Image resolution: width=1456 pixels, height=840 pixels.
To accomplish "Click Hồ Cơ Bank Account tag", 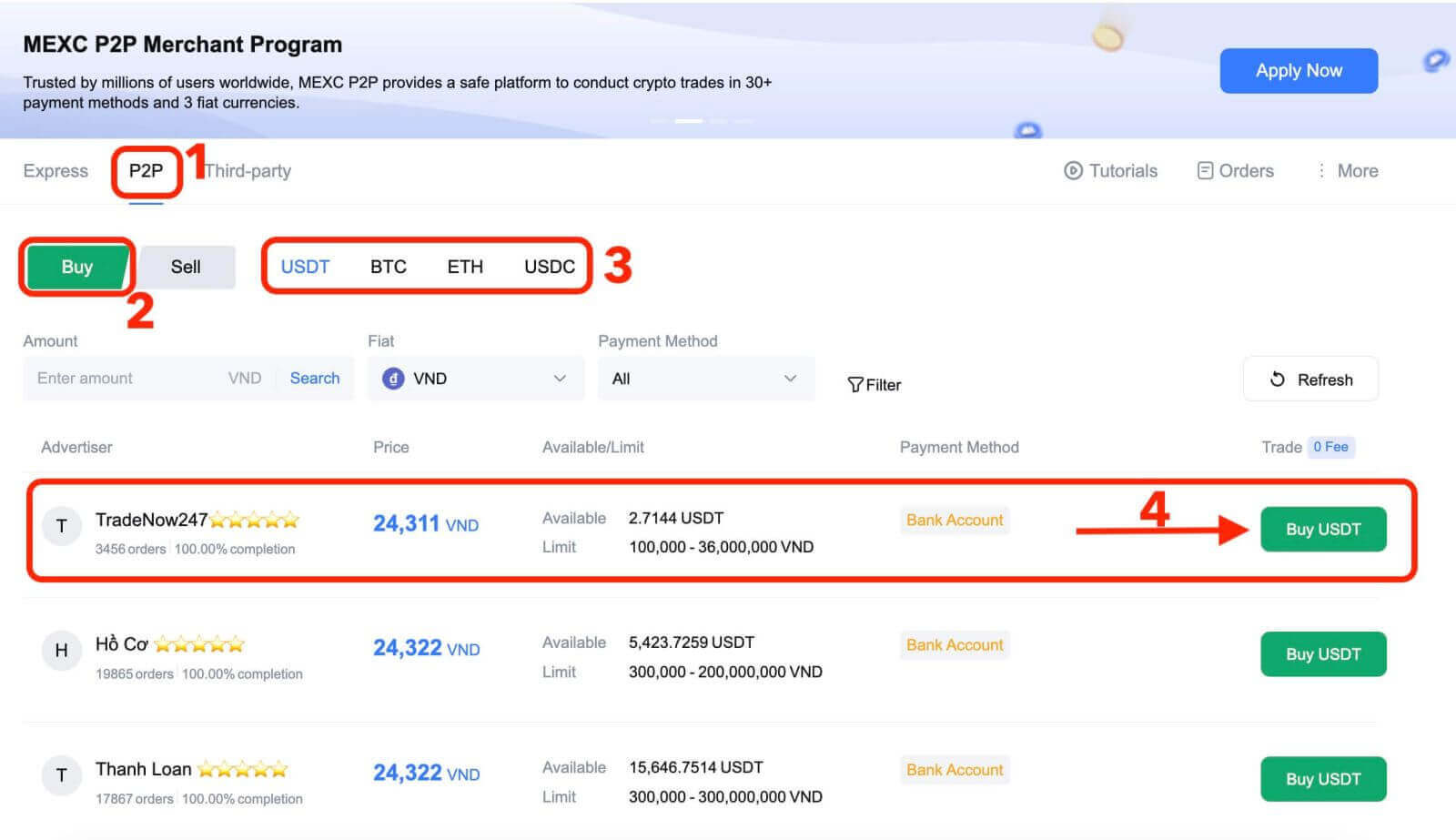I will [x=955, y=644].
